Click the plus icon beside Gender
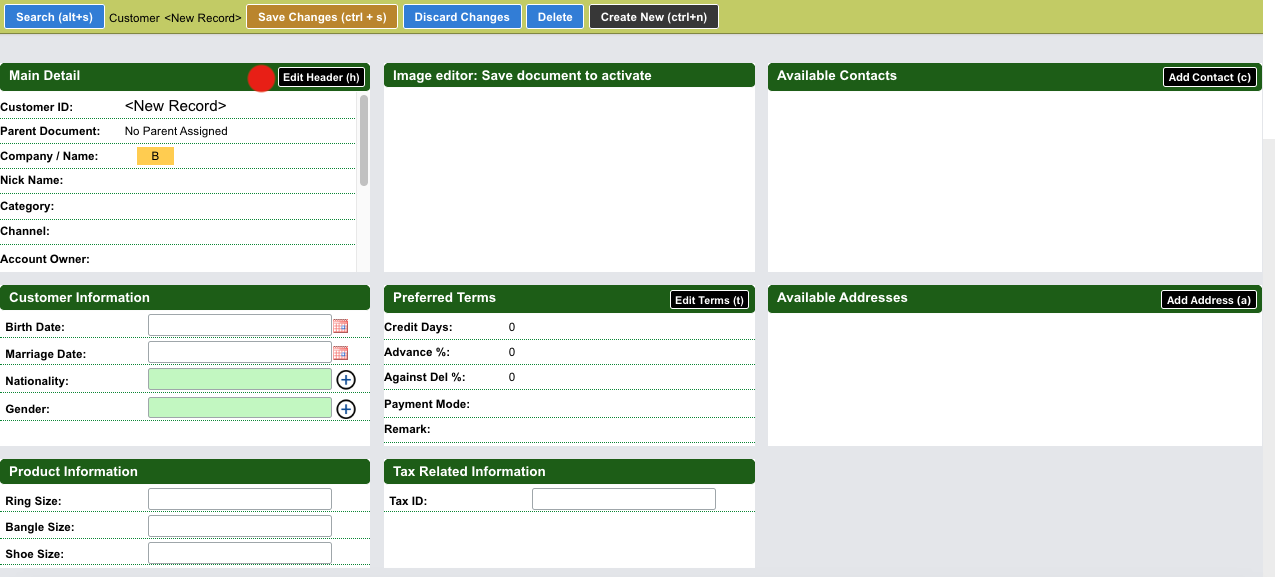 (346, 409)
